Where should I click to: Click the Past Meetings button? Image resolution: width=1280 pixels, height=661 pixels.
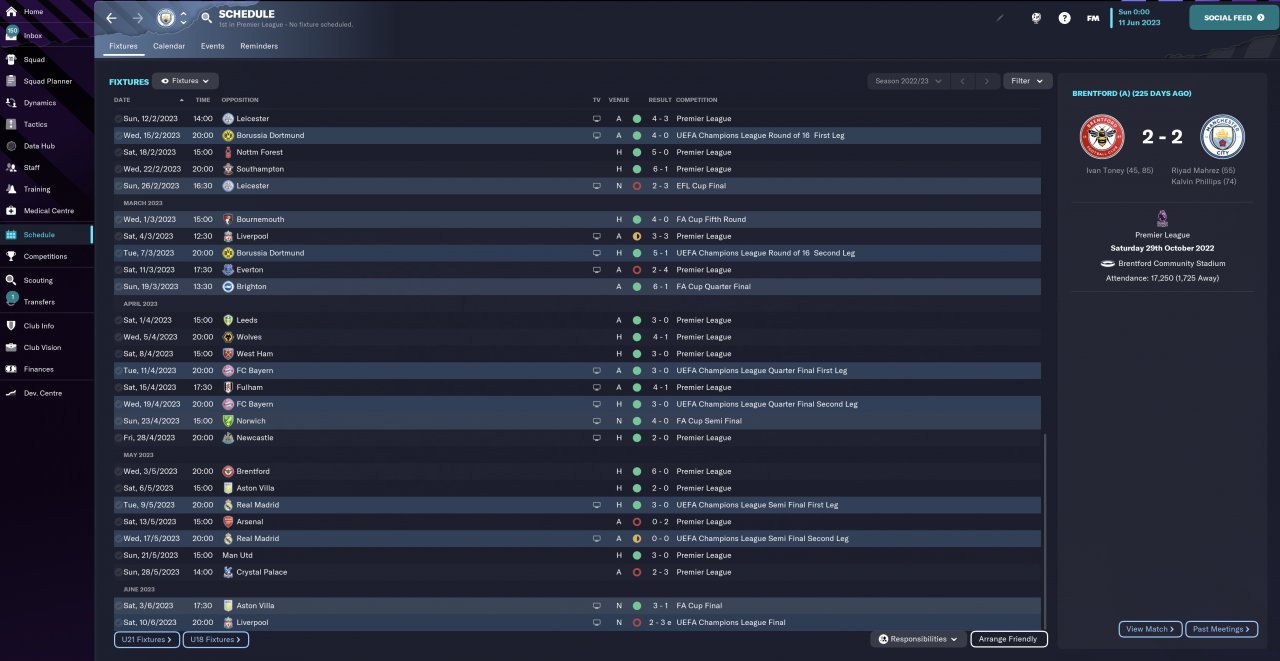[x=1221, y=629]
